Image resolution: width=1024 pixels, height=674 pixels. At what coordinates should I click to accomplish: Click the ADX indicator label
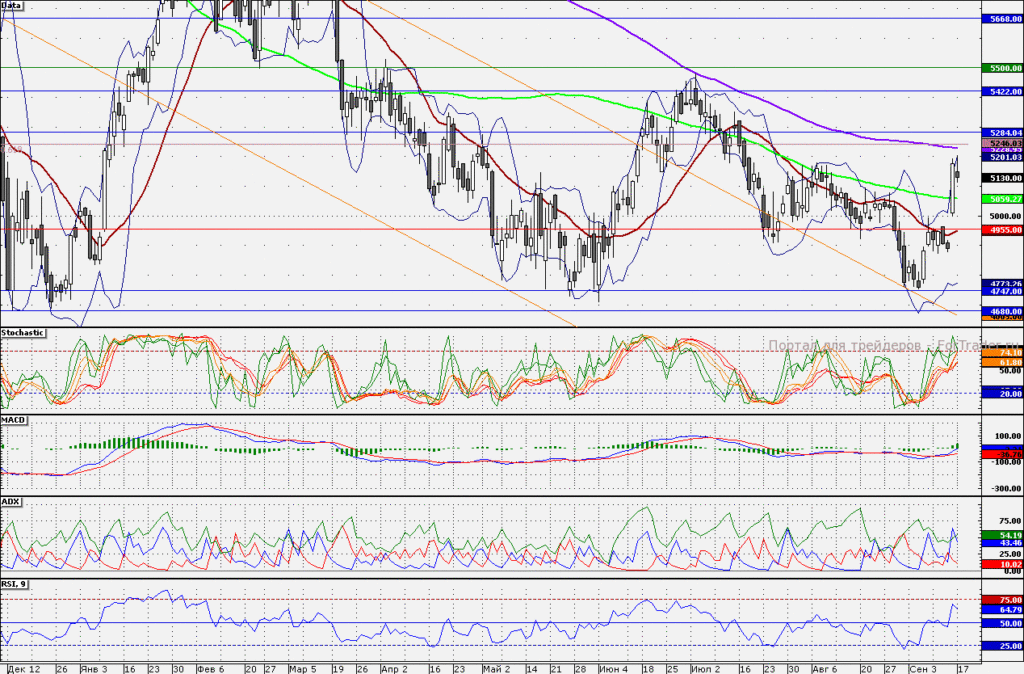[11, 502]
